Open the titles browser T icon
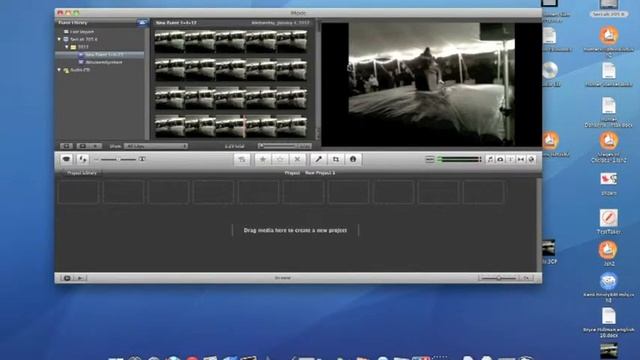The image size is (640, 360). coord(510,159)
